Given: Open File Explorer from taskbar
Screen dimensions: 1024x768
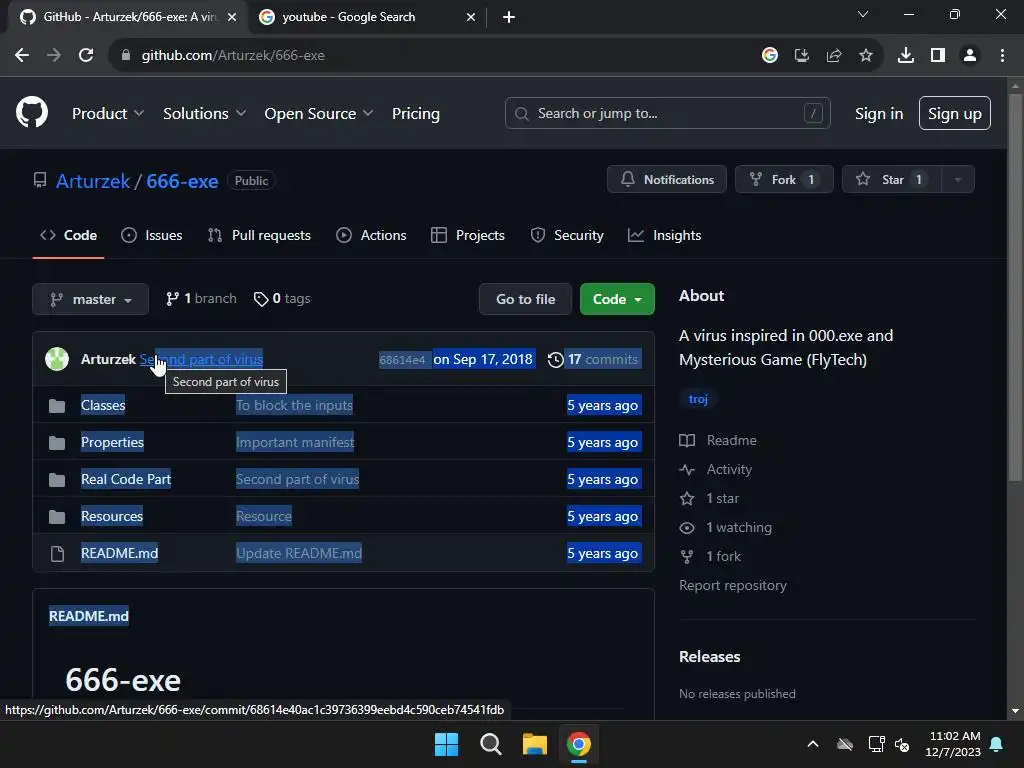Looking at the screenshot, I should 534,744.
